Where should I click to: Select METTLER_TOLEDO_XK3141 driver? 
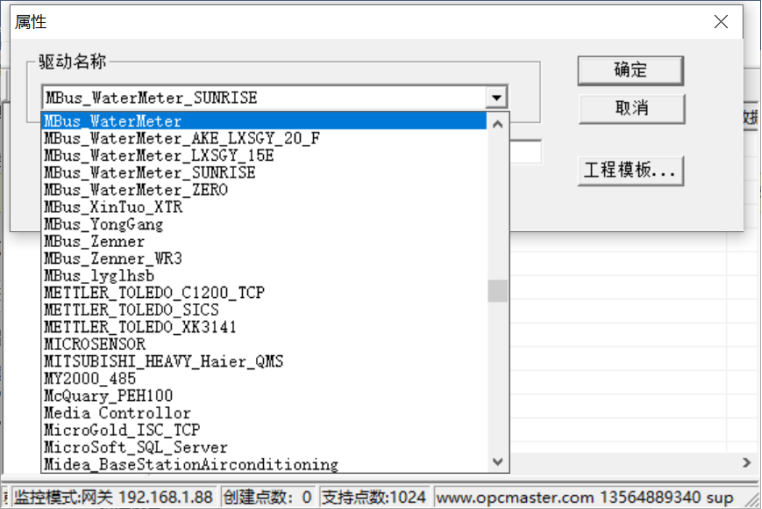click(264, 327)
